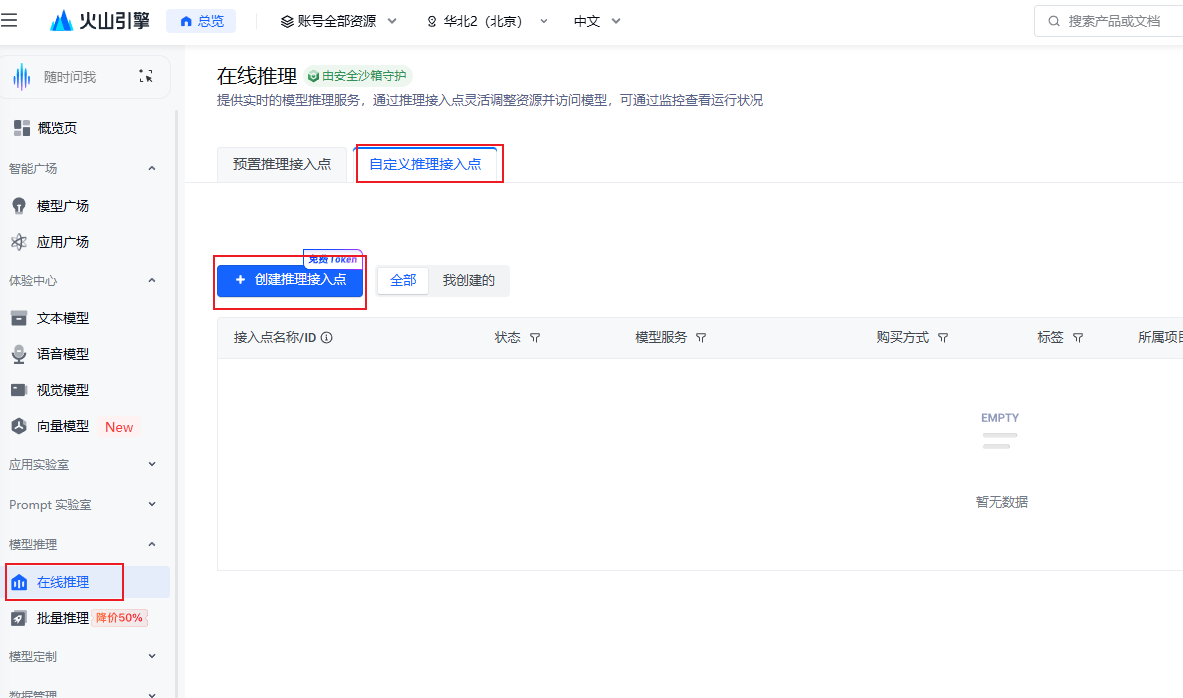
Task: Click the 接入点名称/ID column header
Action: click(x=275, y=337)
